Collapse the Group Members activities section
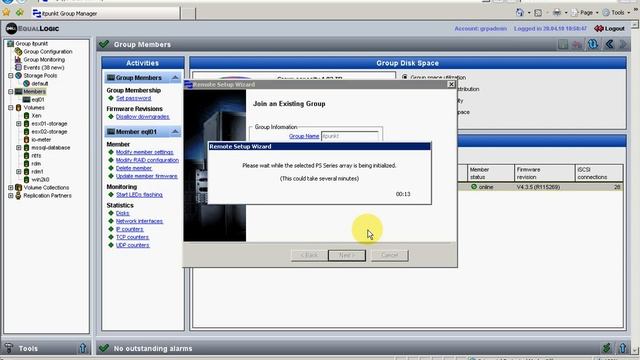This screenshot has width=640, height=360. coord(175,78)
